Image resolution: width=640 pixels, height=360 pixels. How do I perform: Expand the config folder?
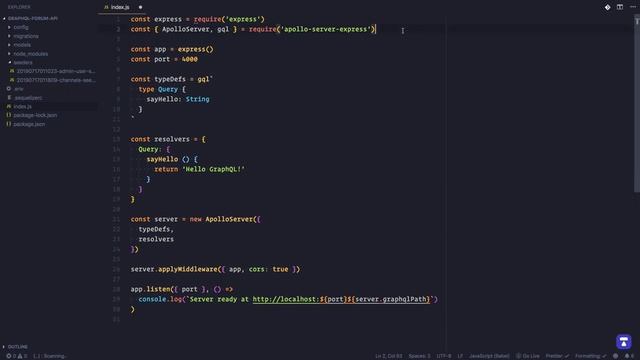click(21, 27)
